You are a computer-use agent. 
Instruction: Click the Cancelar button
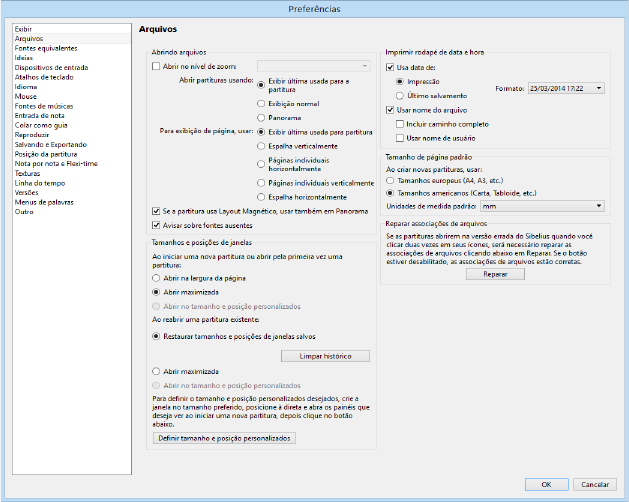[595, 484]
